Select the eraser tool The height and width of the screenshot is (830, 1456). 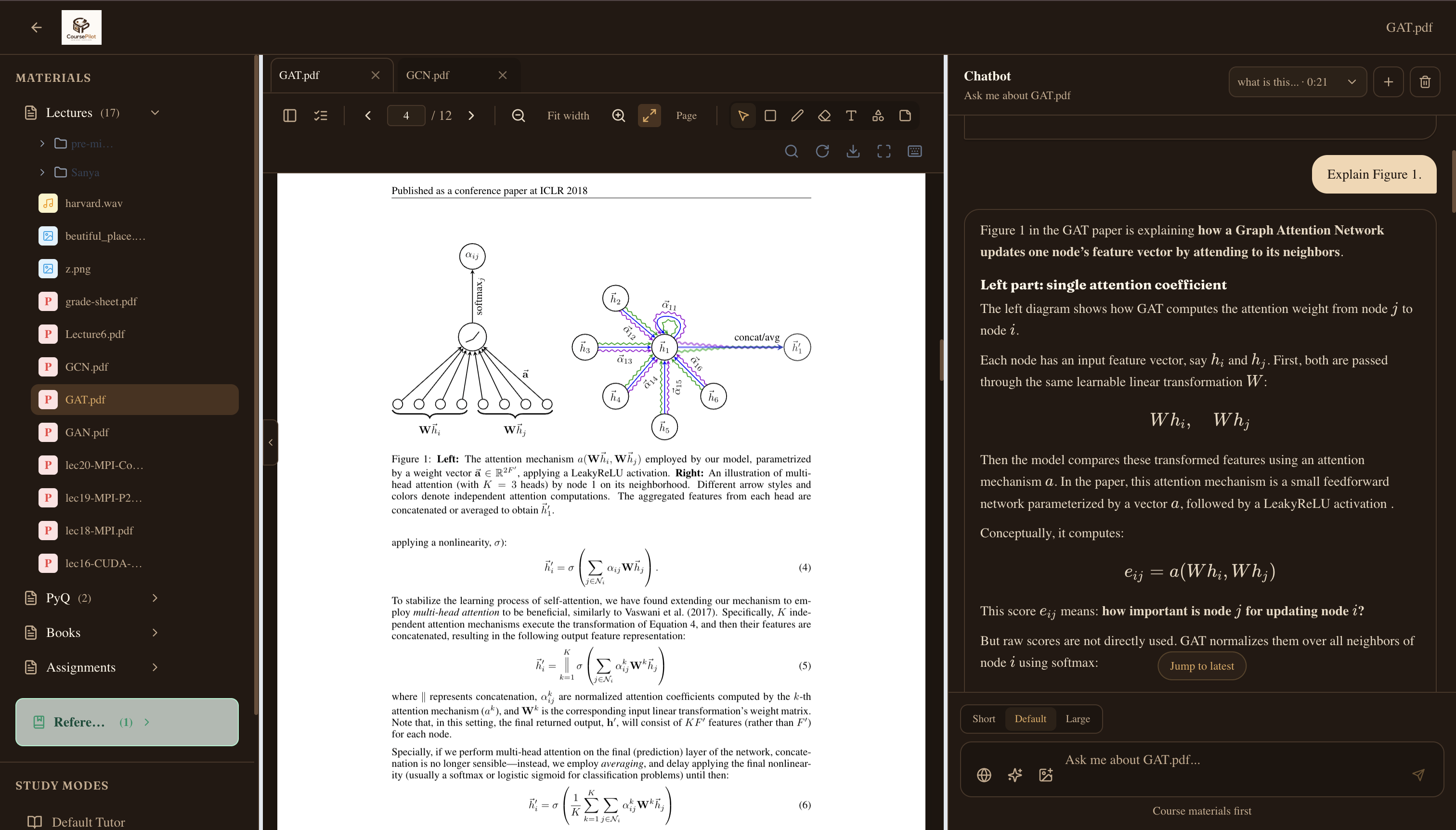824,116
